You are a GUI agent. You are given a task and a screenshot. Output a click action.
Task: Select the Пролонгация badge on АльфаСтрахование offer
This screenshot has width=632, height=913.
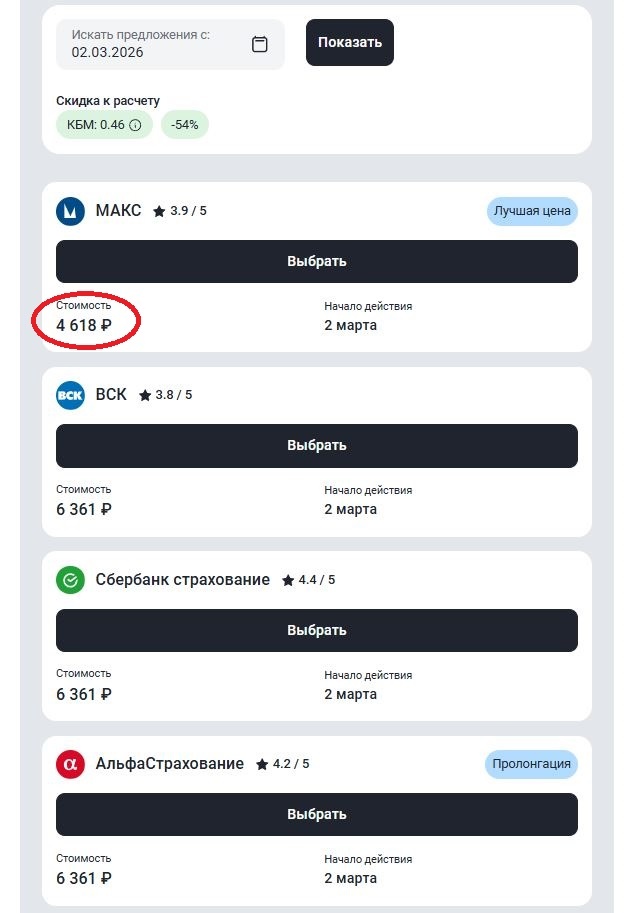pyautogui.click(x=533, y=764)
